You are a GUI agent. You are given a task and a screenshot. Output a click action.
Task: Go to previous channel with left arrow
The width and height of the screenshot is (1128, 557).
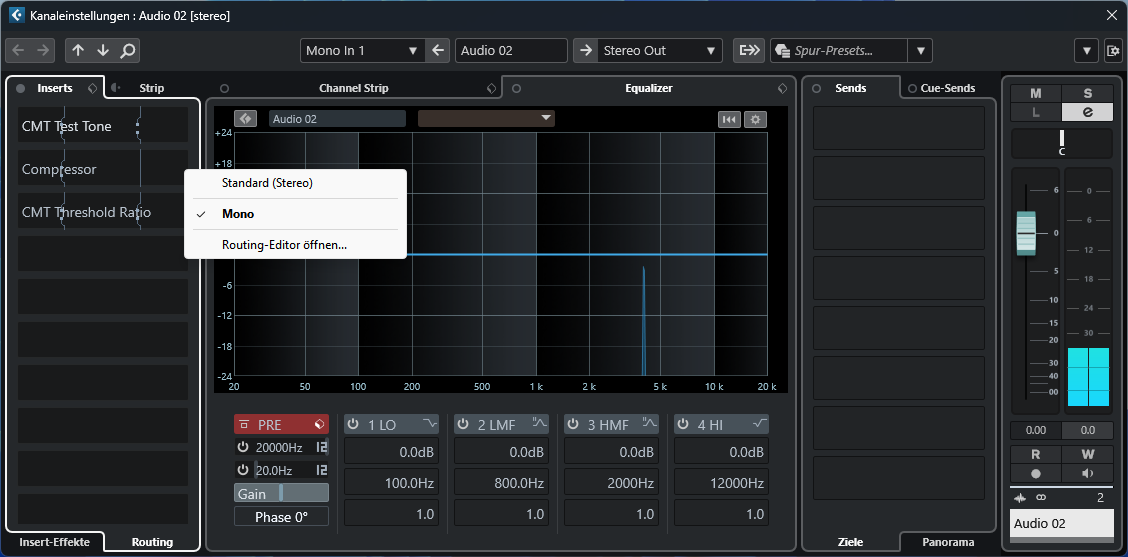pos(18,50)
